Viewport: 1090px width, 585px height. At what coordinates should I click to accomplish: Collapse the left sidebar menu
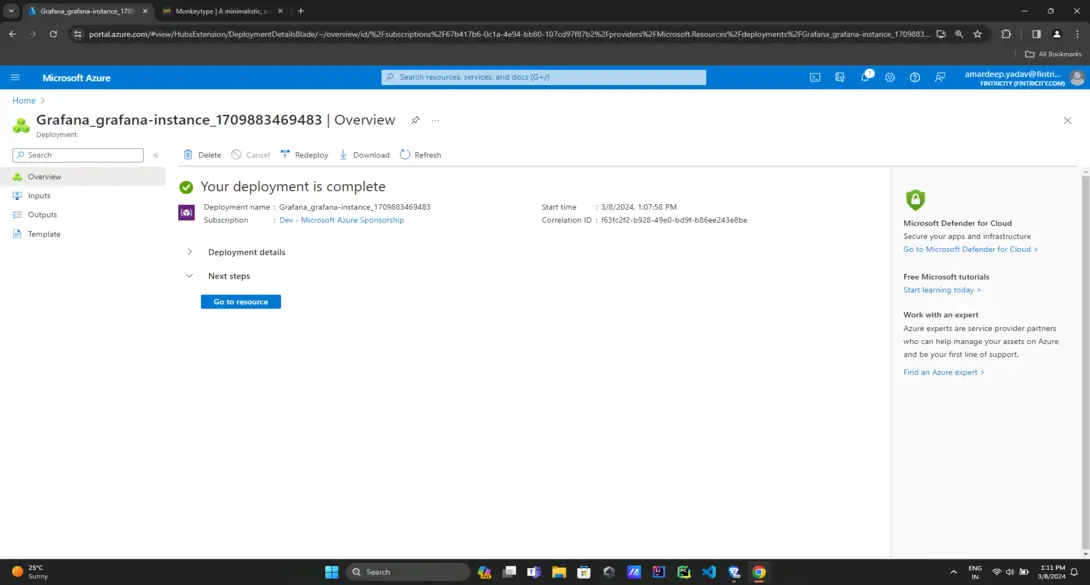[x=156, y=155]
